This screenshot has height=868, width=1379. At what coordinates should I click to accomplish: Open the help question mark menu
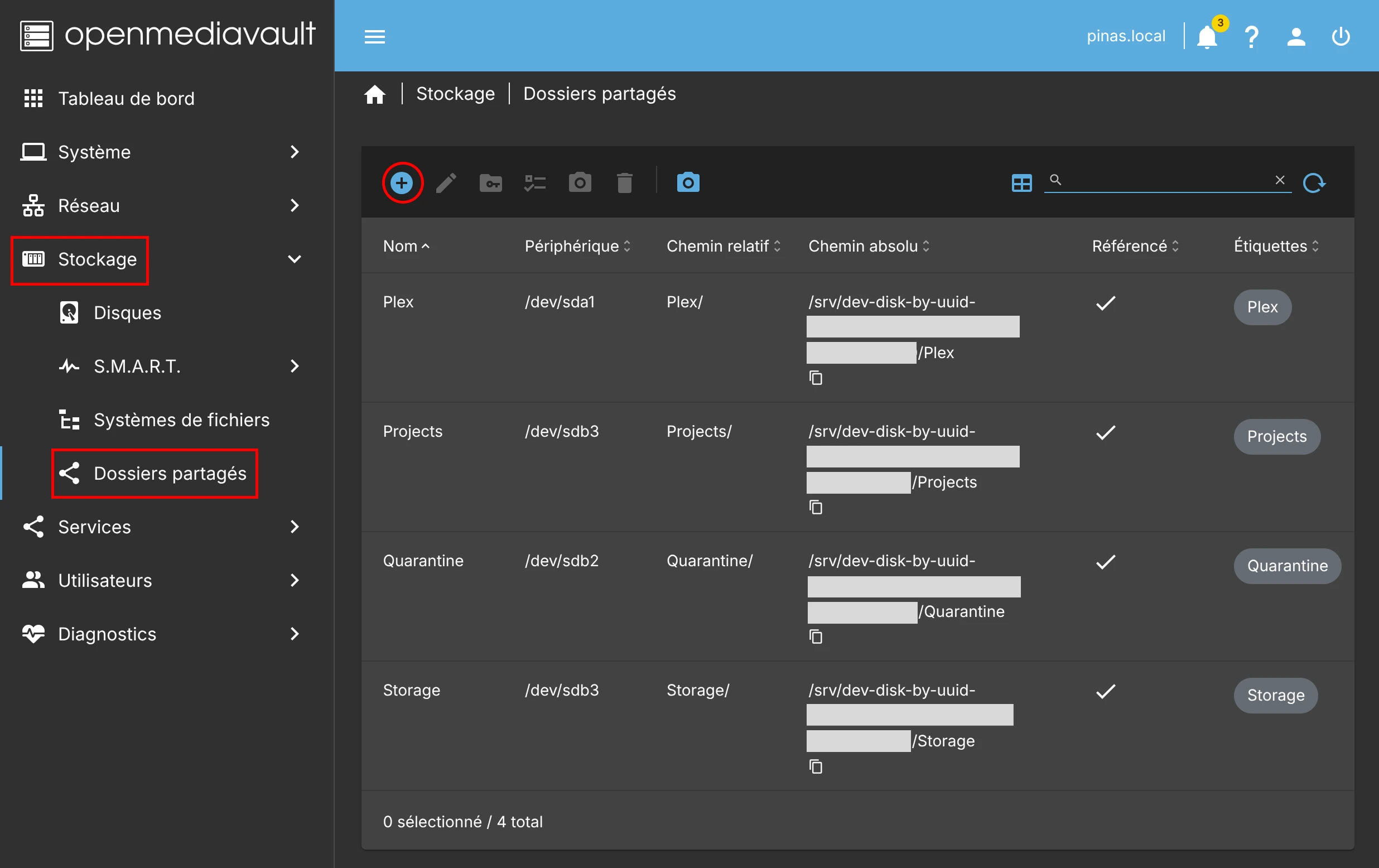pos(1252,37)
